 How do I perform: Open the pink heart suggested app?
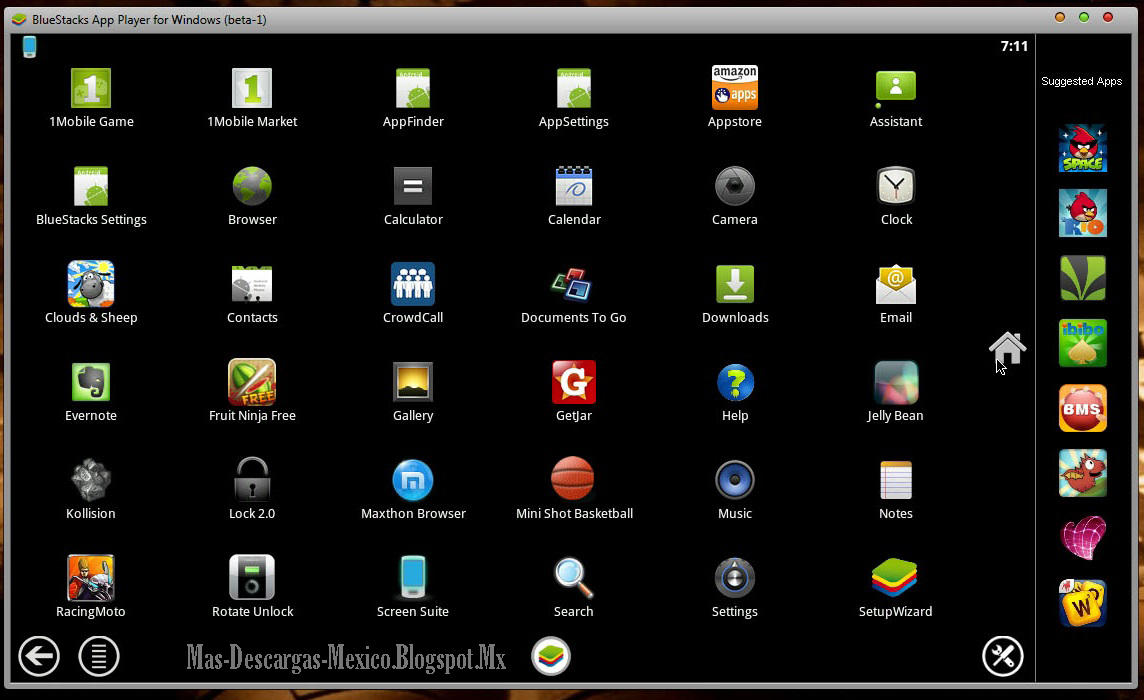(1083, 538)
